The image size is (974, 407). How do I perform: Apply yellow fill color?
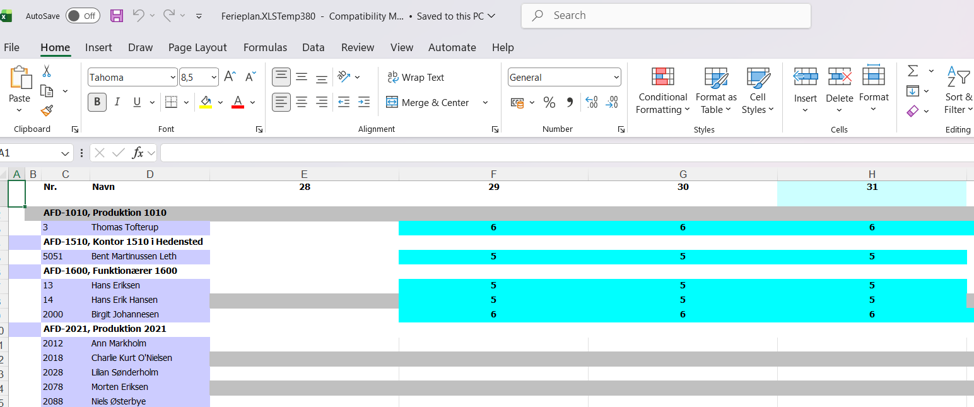tap(206, 102)
